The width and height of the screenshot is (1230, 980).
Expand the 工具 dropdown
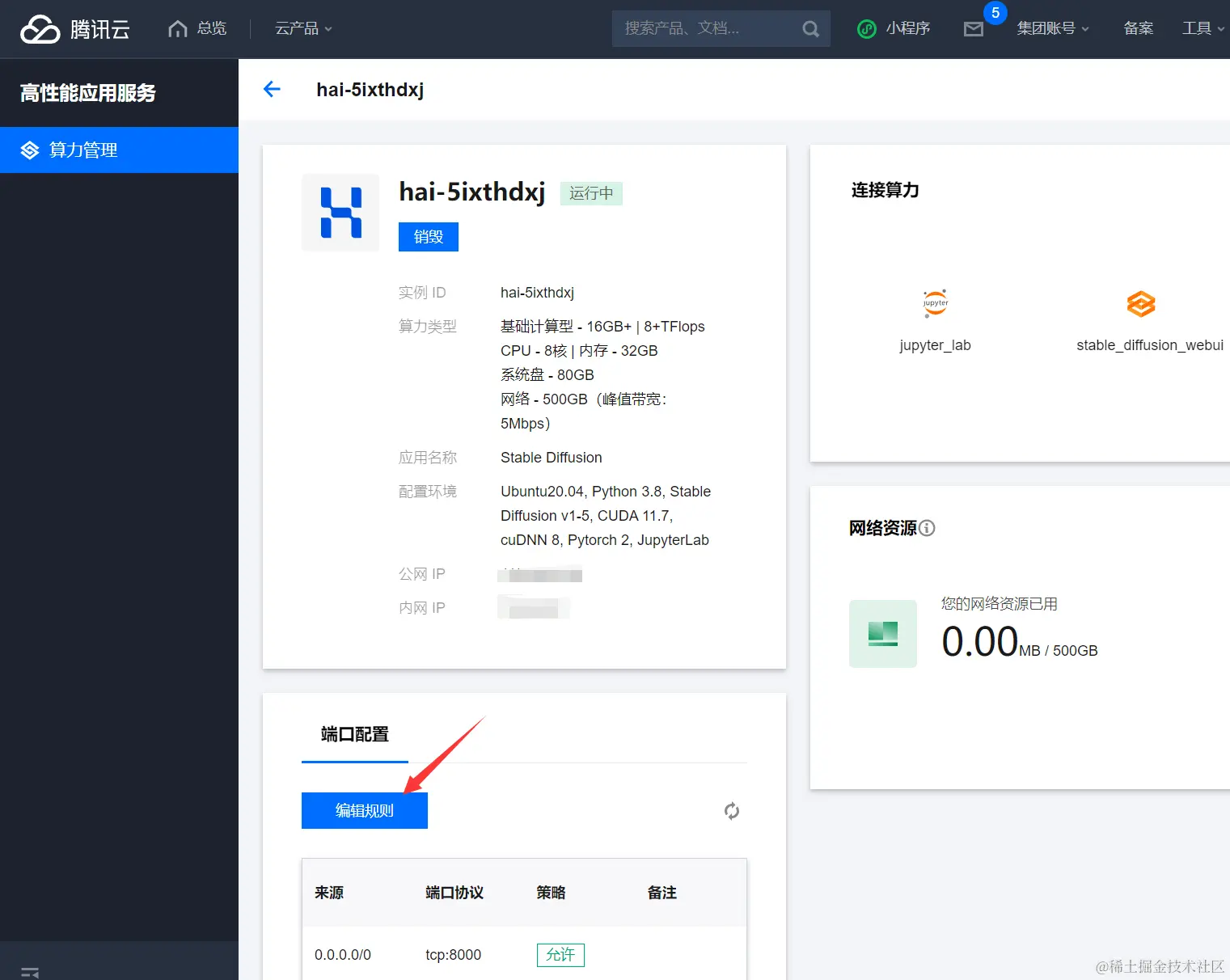(1203, 29)
